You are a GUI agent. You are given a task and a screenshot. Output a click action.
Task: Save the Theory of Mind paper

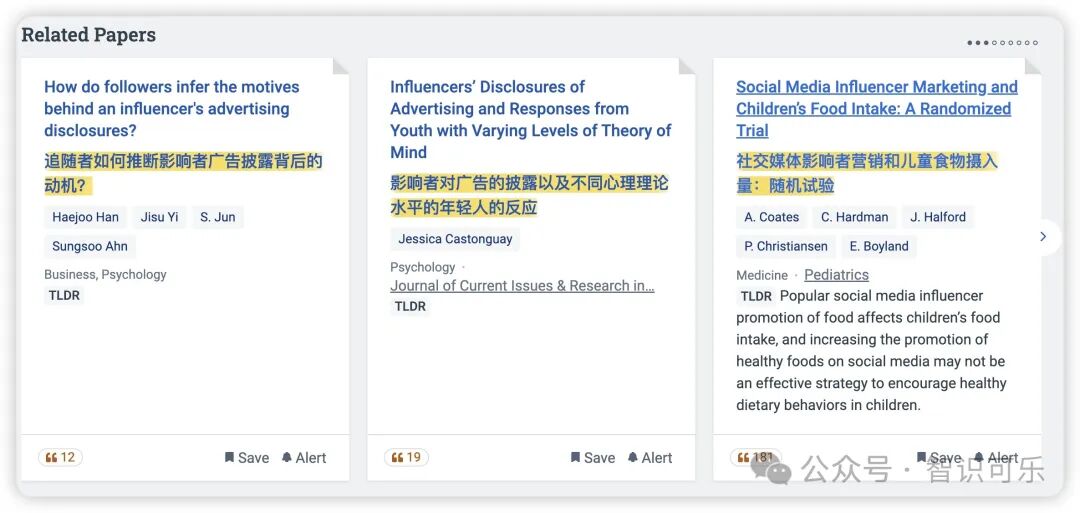(592, 458)
